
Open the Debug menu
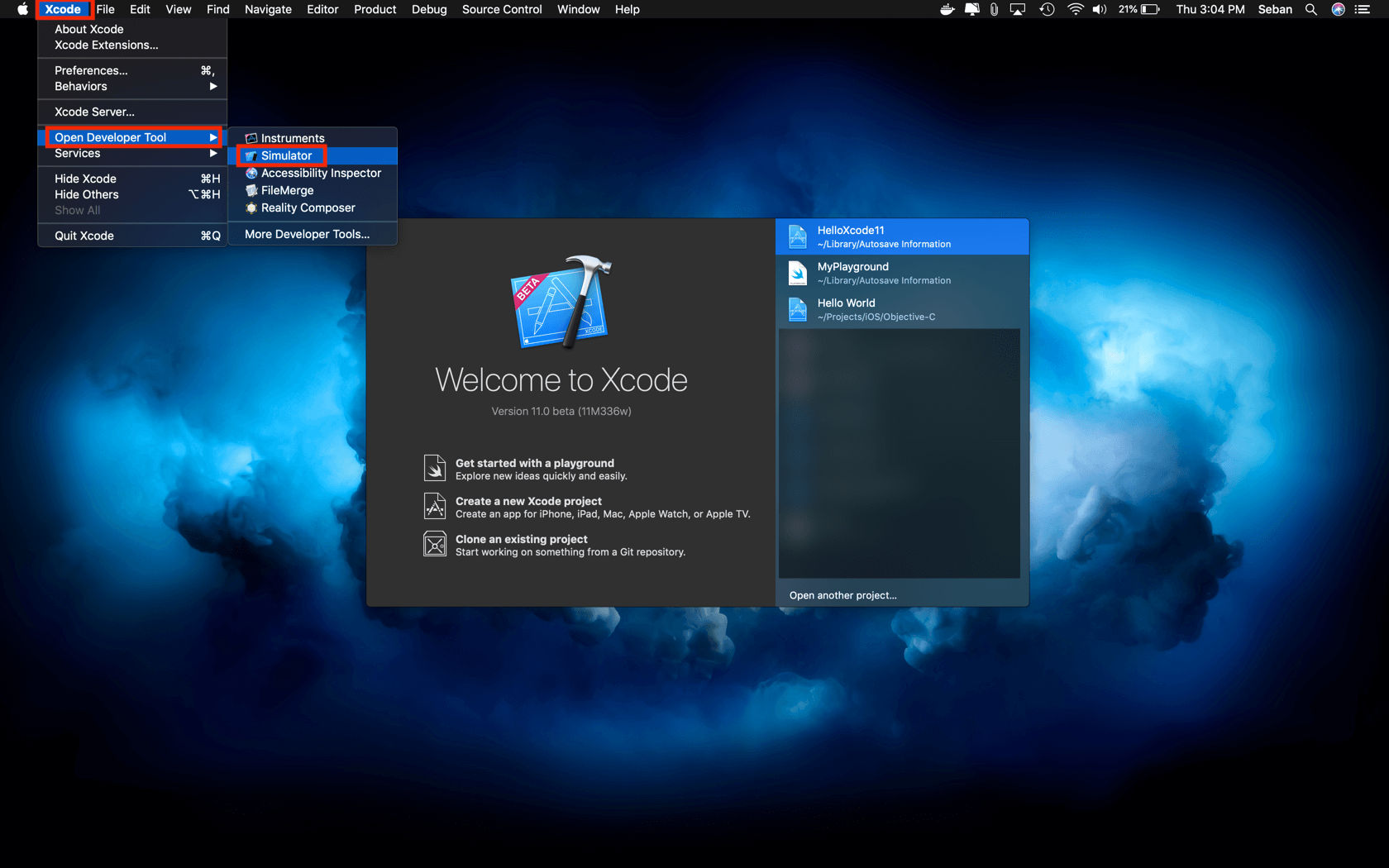coord(429,9)
